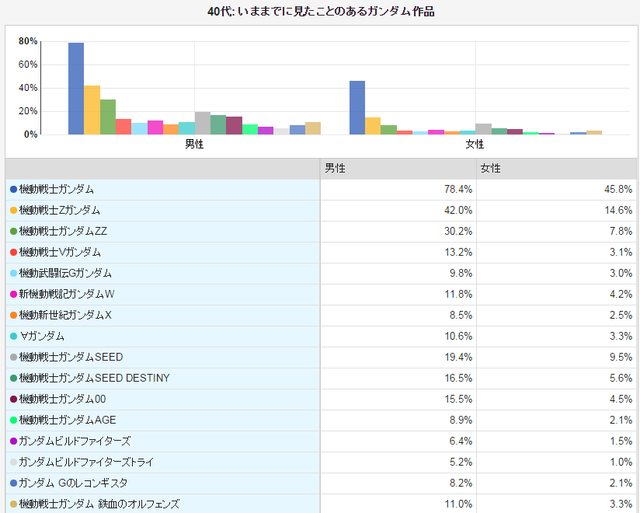This screenshot has width=640, height=513.
Task: Click the tallest blue bar in 女性 group
Action: click(357, 107)
